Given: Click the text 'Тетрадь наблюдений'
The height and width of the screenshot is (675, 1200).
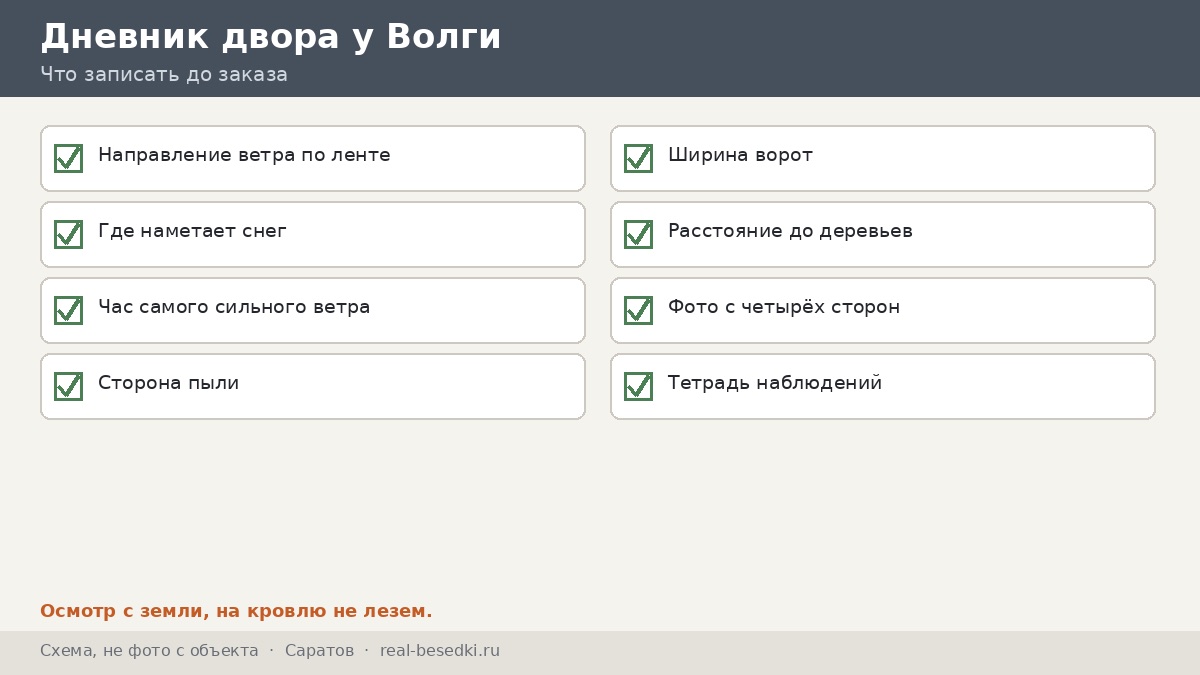Looking at the screenshot, I should [x=775, y=383].
